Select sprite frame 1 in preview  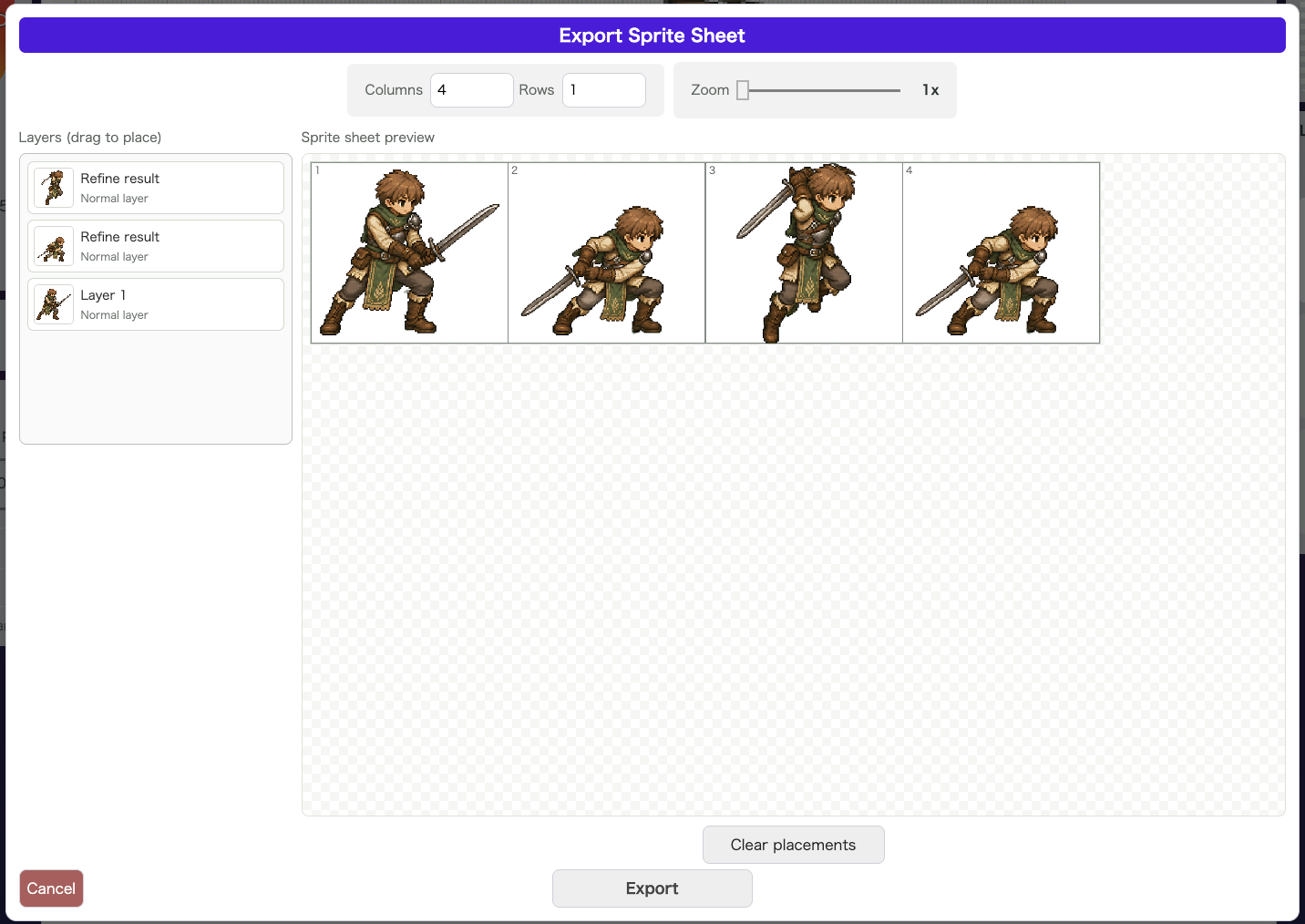point(409,252)
